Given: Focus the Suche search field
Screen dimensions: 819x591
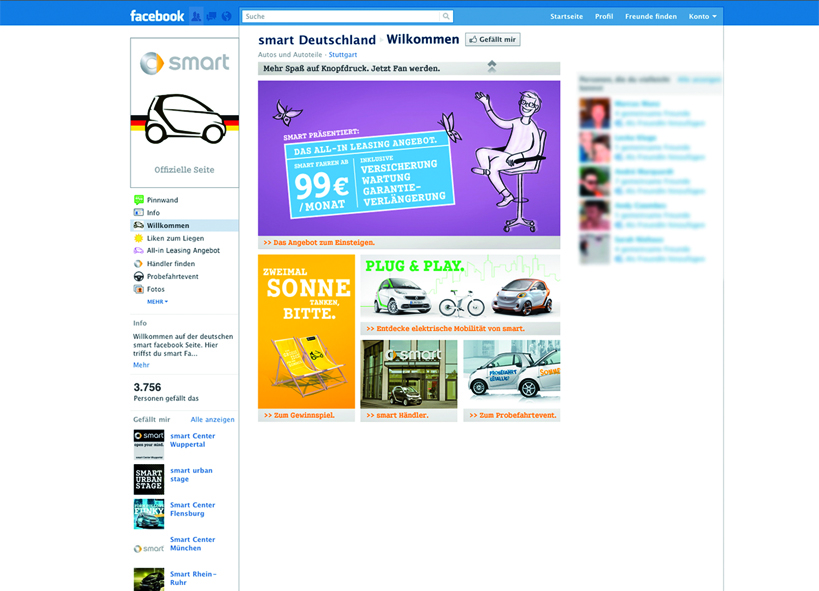Looking at the screenshot, I should tap(342, 16).
